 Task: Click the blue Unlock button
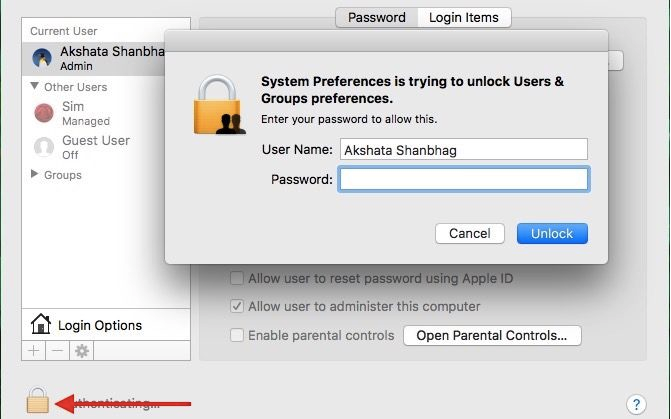click(x=552, y=234)
